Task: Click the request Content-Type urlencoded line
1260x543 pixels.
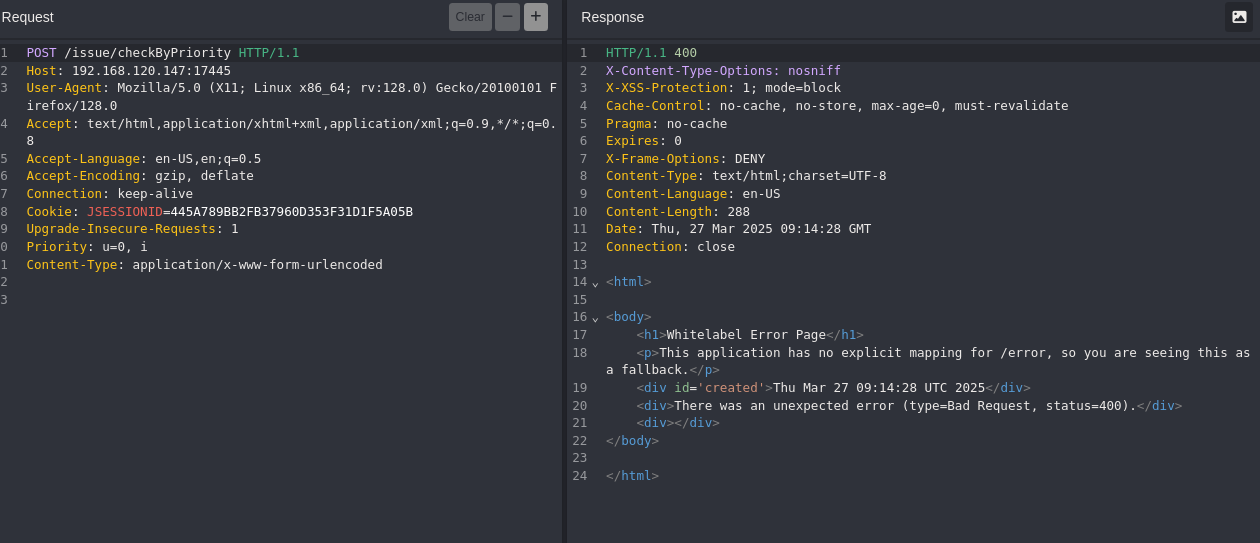Action: click(205, 265)
